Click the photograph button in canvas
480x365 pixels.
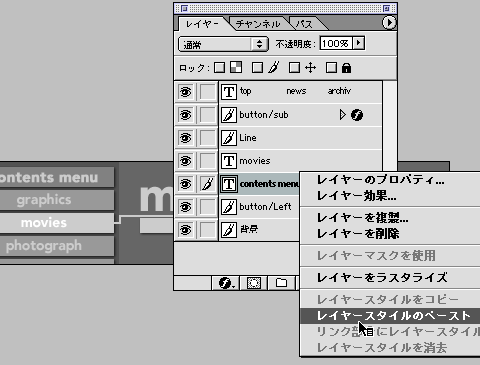(x=57, y=246)
